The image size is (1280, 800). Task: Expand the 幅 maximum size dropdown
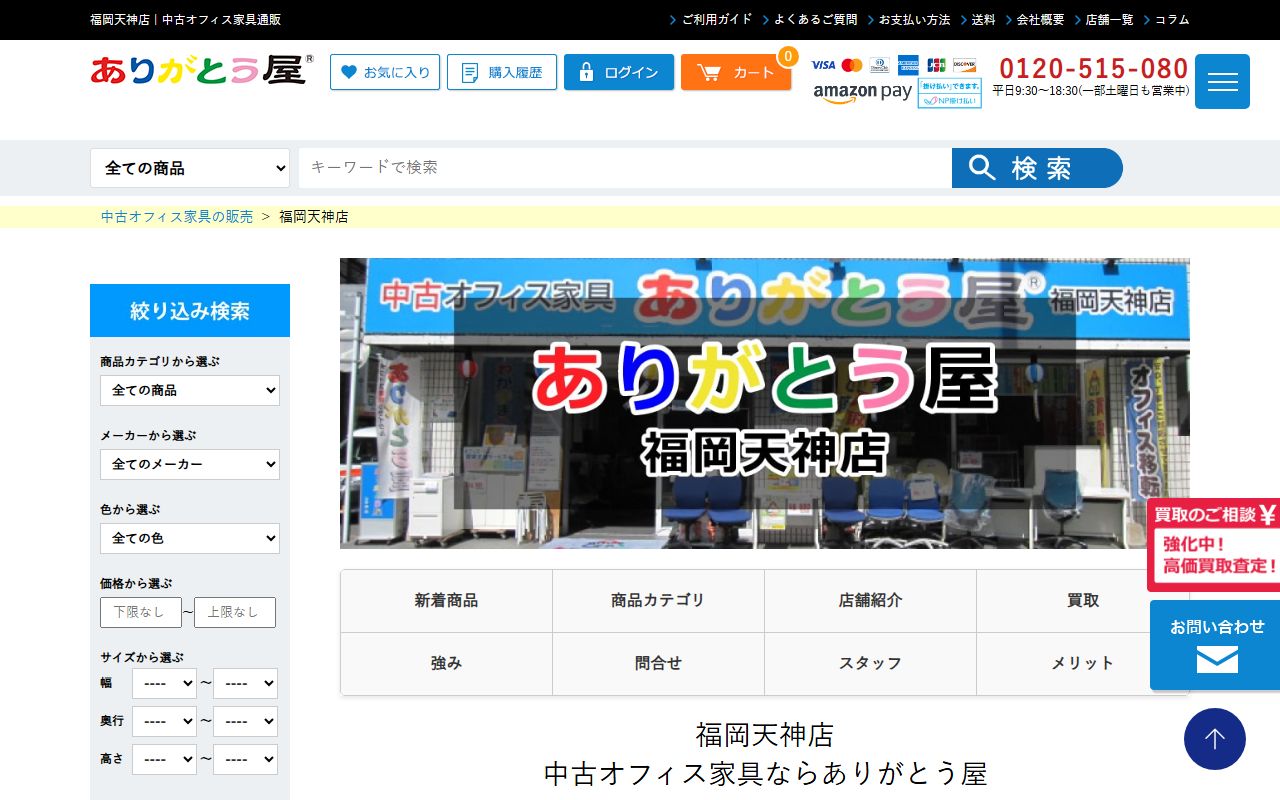click(245, 683)
